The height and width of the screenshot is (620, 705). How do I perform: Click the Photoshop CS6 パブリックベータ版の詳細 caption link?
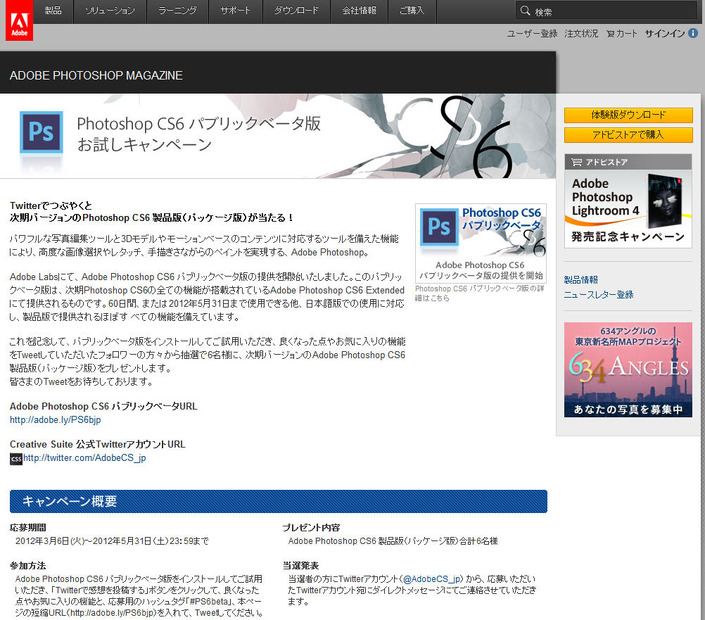pyautogui.click(x=479, y=293)
